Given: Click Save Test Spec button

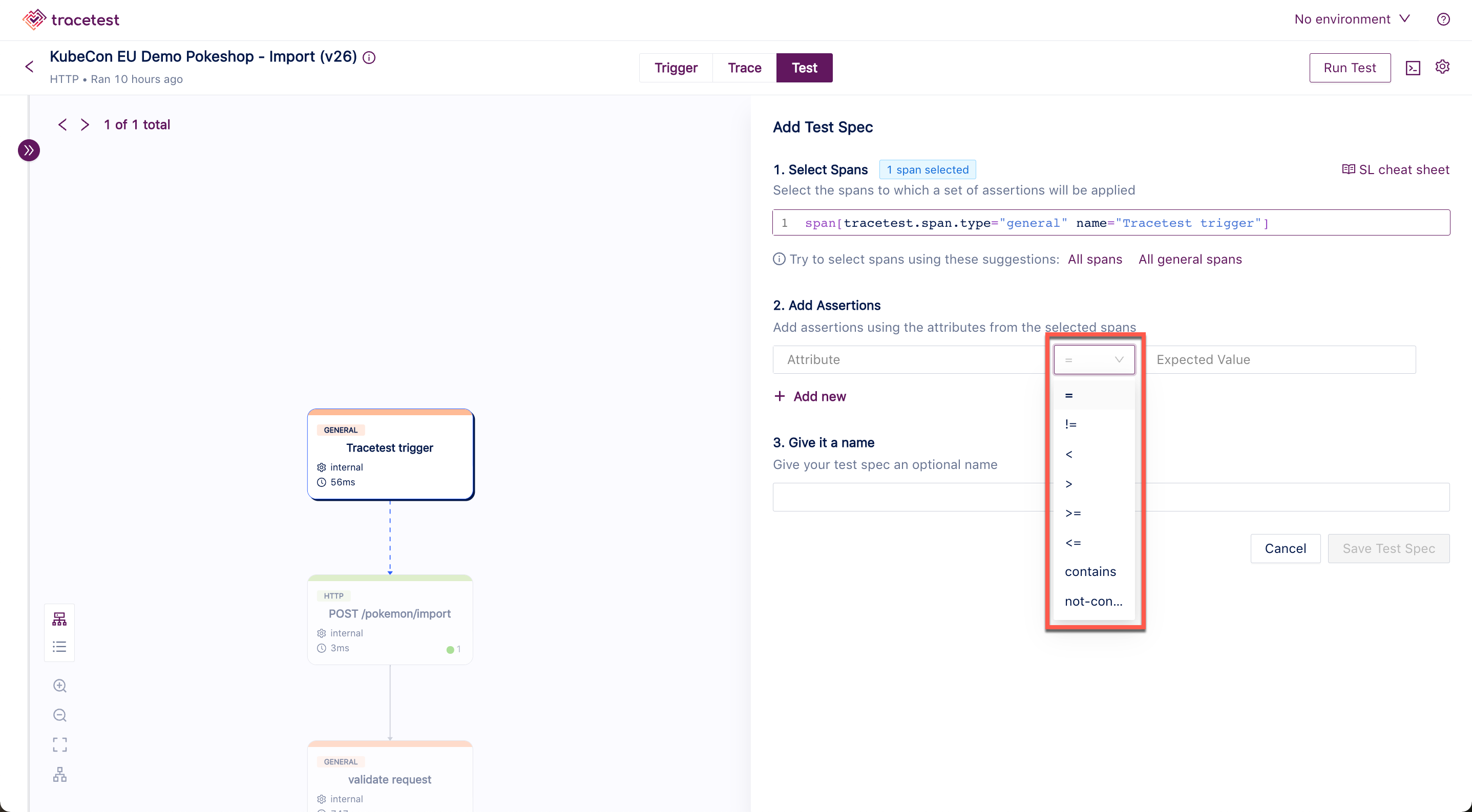Looking at the screenshot, I should [1389, 548].
